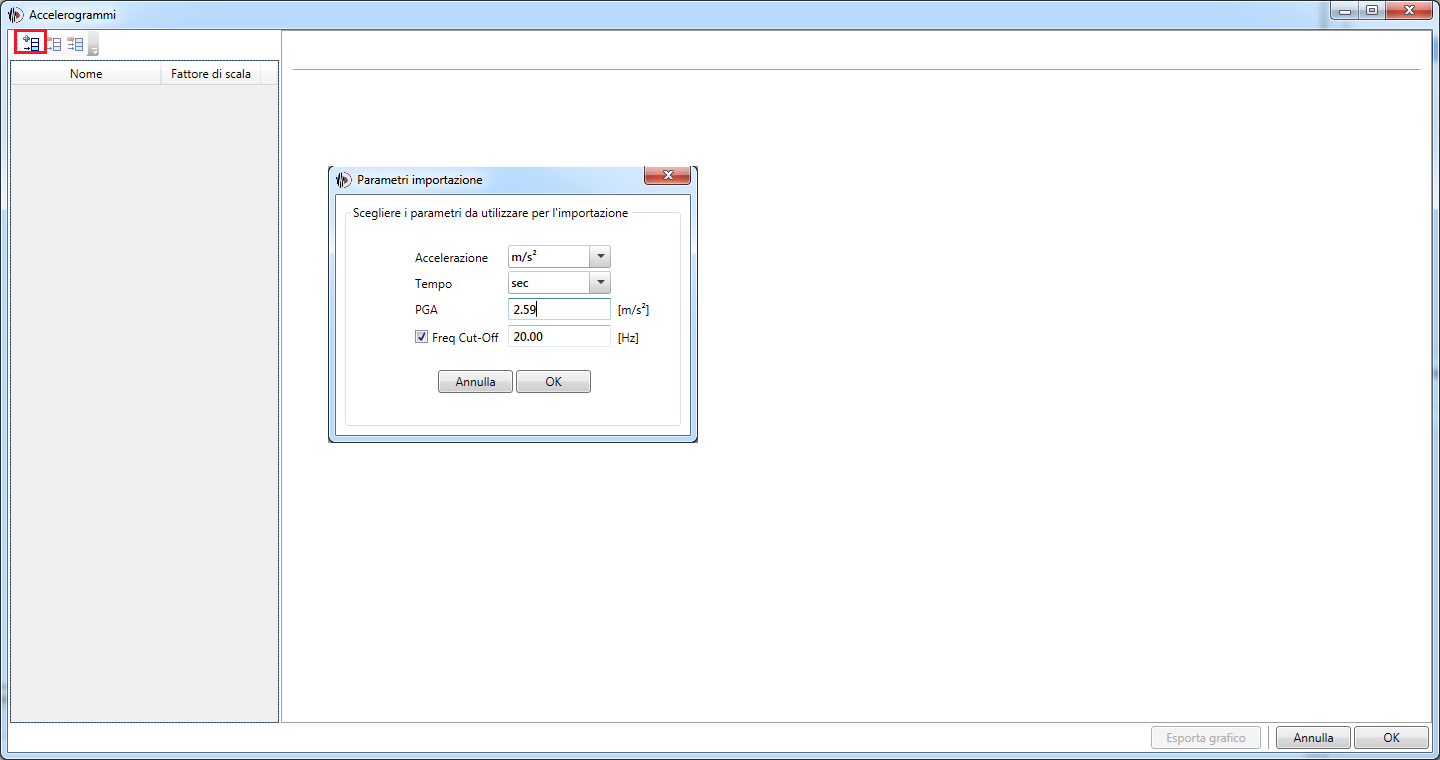1440x760 pixels.
Task: Click Annulla at bottom of Accelerogrammi window
Action: [x=1313, y=738]
